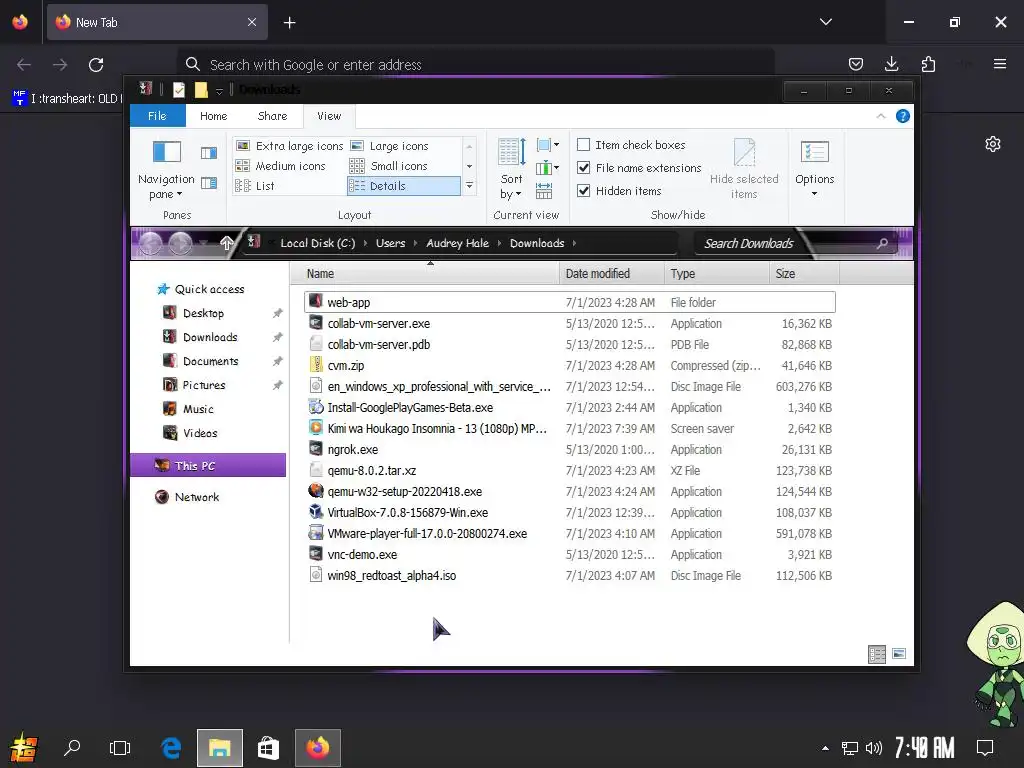Open Firefox Extensions puzzle icon
This screenshot has width=1024, height=768.
pyautogui.click(x=928, y=64)
